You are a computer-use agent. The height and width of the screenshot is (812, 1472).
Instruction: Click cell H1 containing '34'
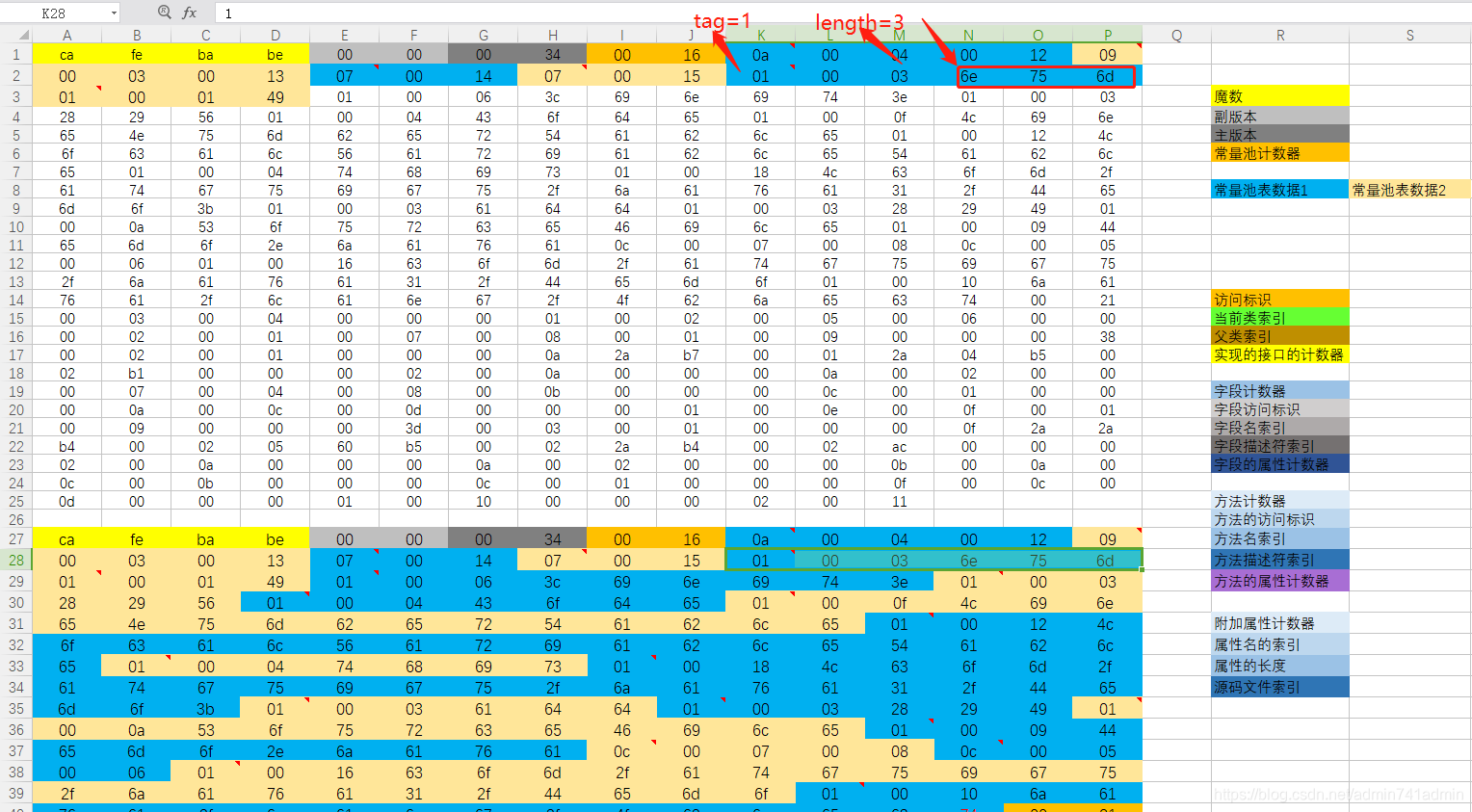553,55
